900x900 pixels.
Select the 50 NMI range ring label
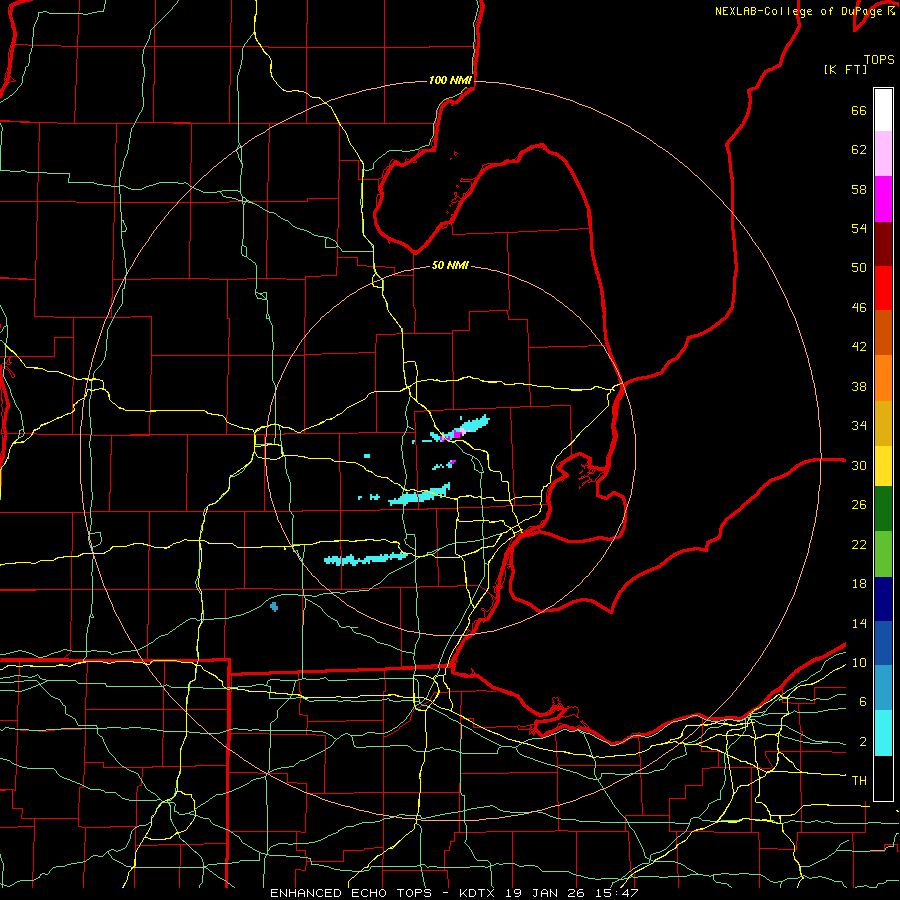pos(449,265)
